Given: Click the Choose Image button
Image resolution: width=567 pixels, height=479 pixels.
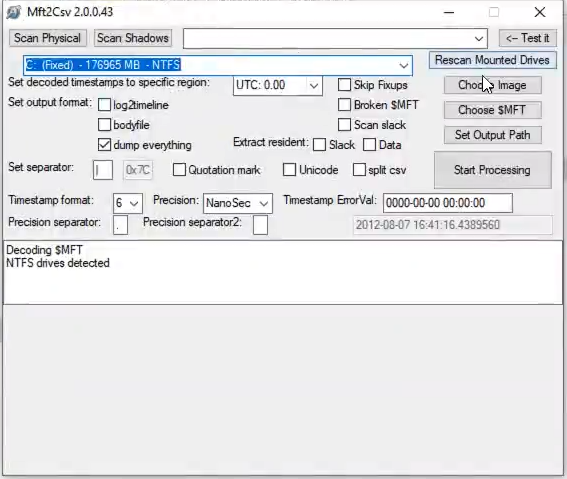Looking at the screenshot, I should 493,85.
